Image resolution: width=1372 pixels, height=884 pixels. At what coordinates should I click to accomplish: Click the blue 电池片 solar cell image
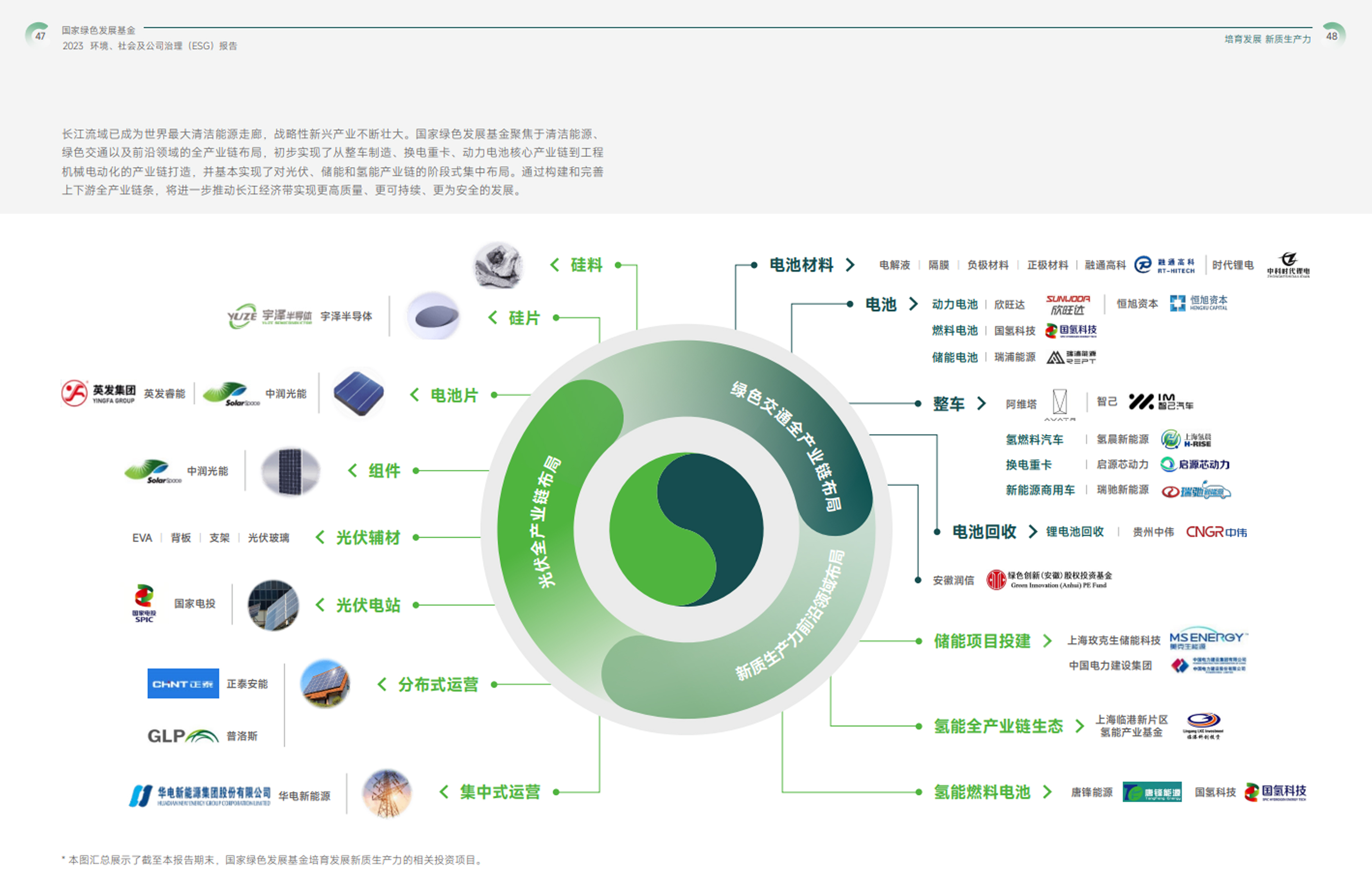click(x=359, y=394)
